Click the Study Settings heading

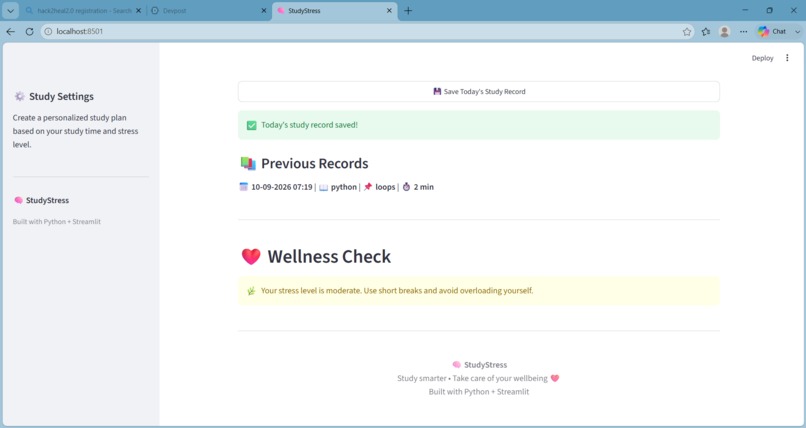[x=61, y=96]
